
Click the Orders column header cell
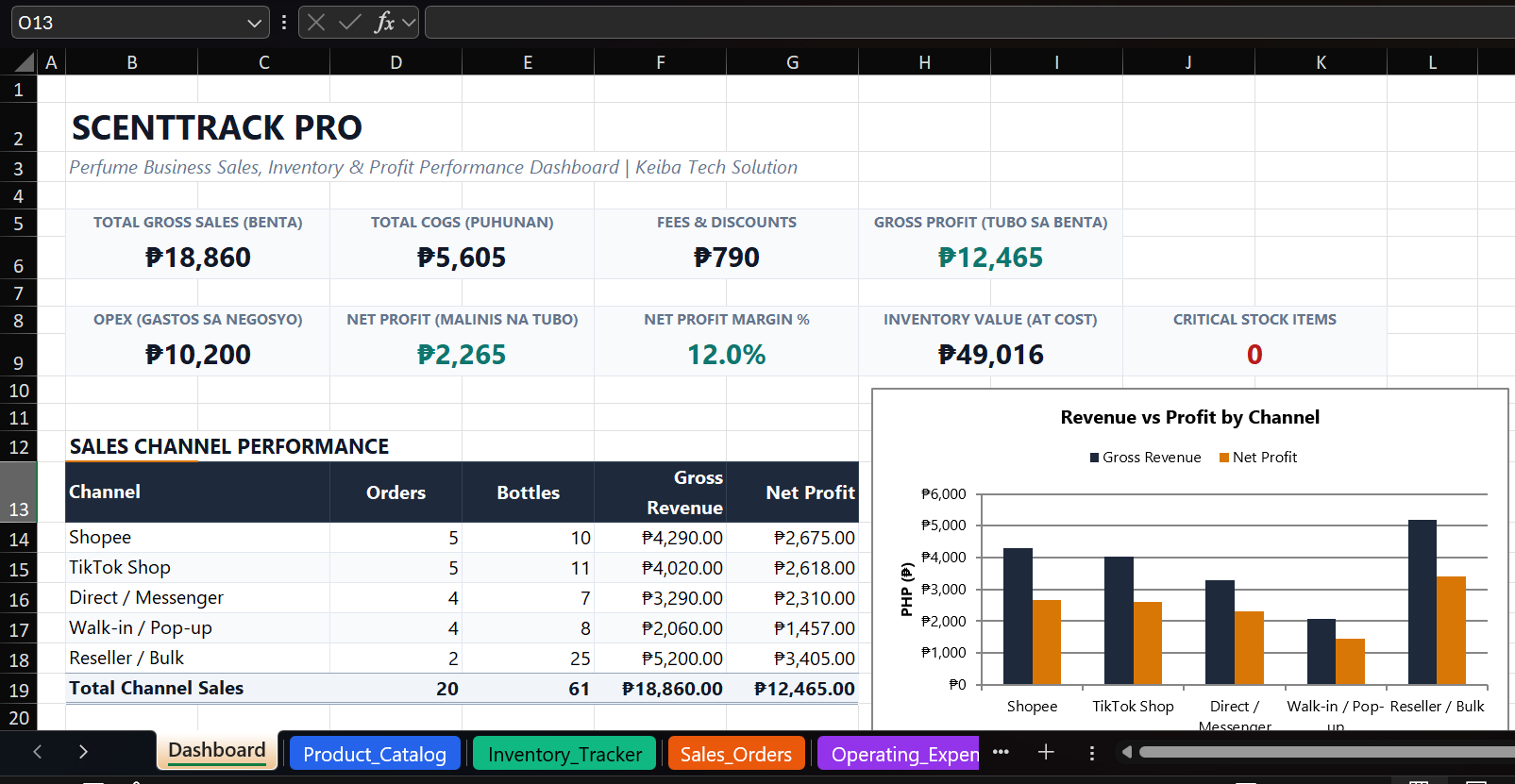[x=396, y=492]
